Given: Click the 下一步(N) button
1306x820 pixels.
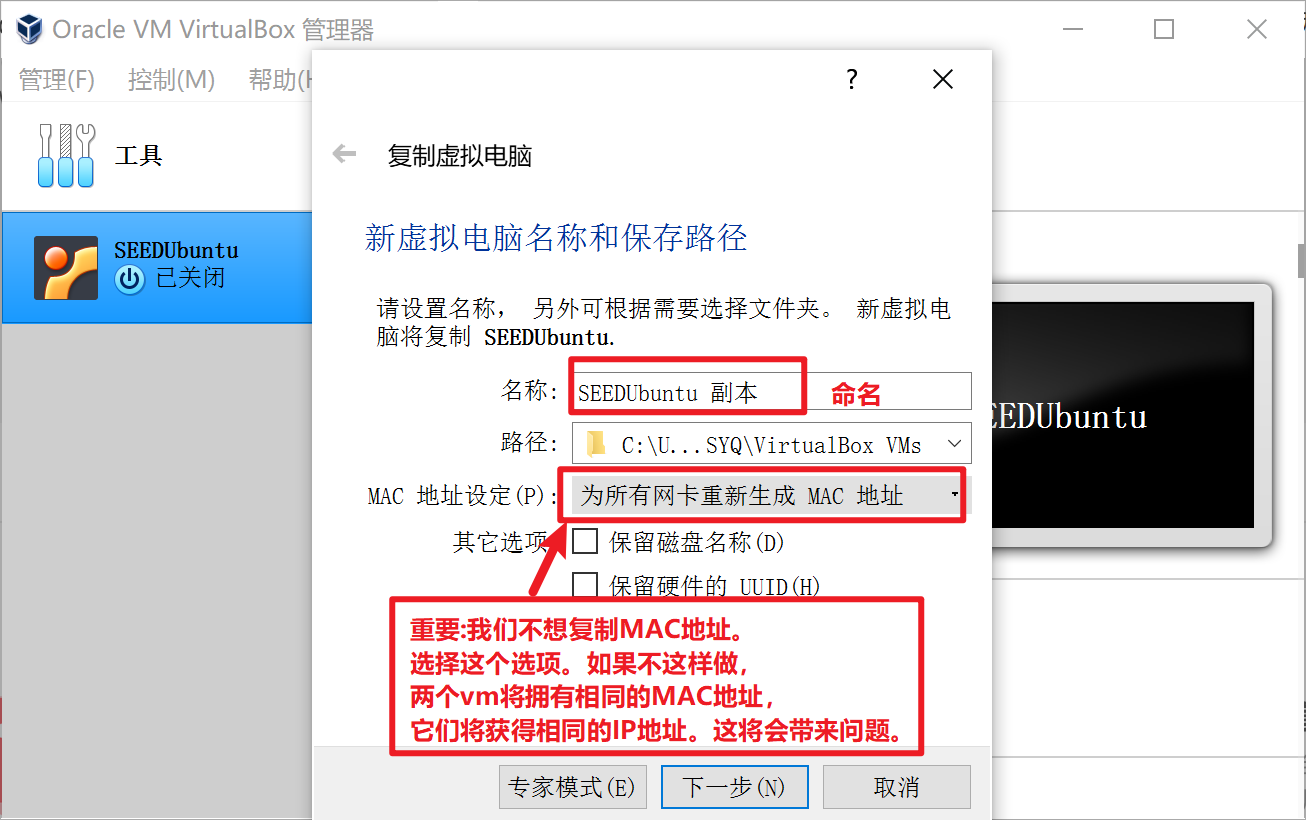Looking at the screenshot, I should click(734, 787).
